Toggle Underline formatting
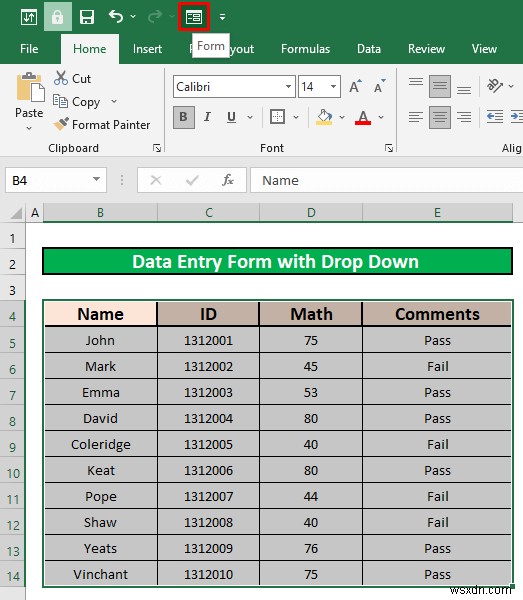 231,117
